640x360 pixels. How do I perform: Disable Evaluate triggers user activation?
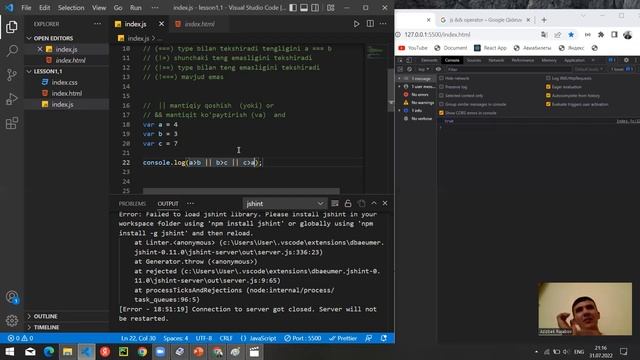548,104
